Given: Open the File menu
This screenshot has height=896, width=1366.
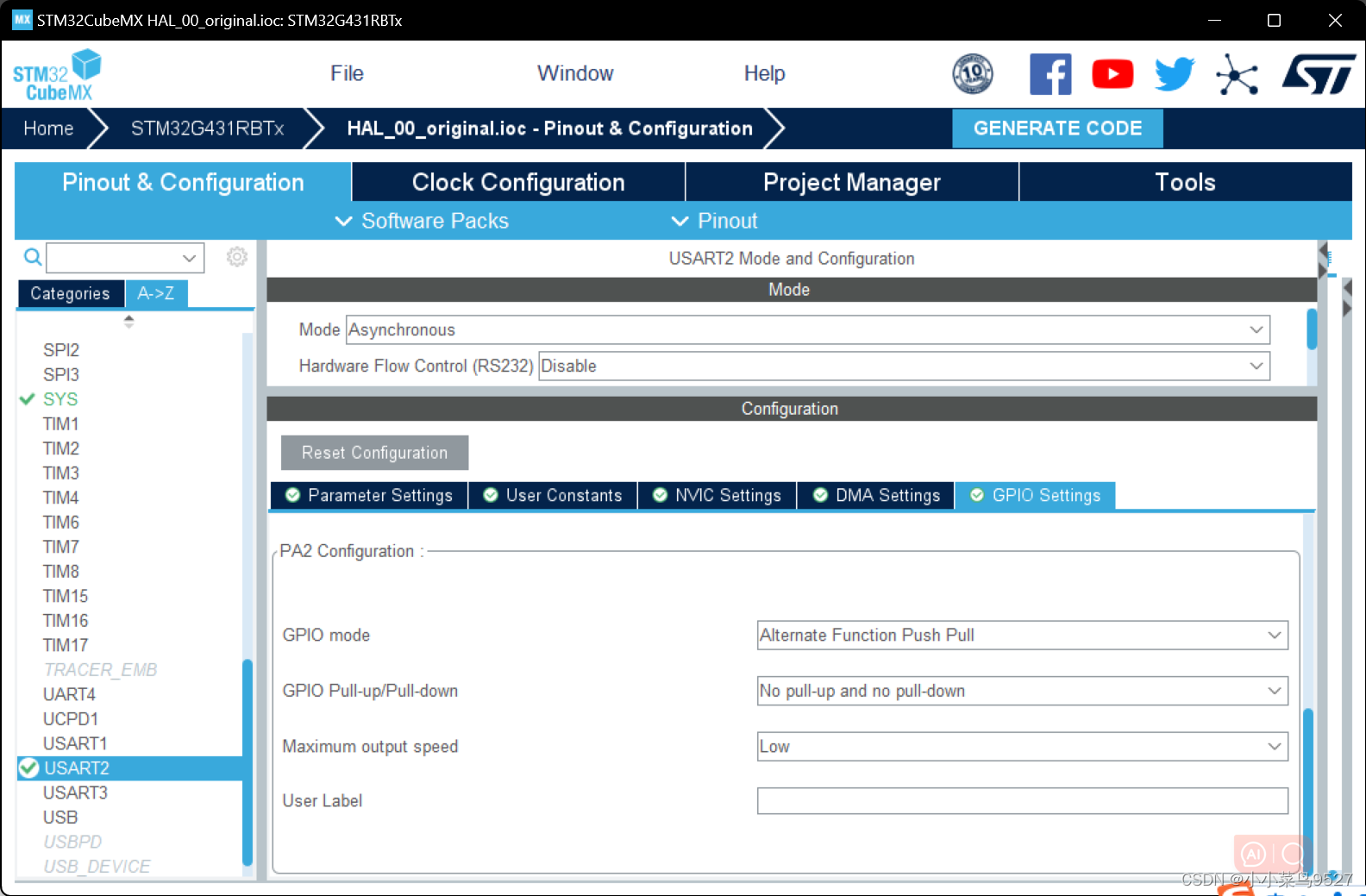Looking at the screenshot, I should pos(347,73).
